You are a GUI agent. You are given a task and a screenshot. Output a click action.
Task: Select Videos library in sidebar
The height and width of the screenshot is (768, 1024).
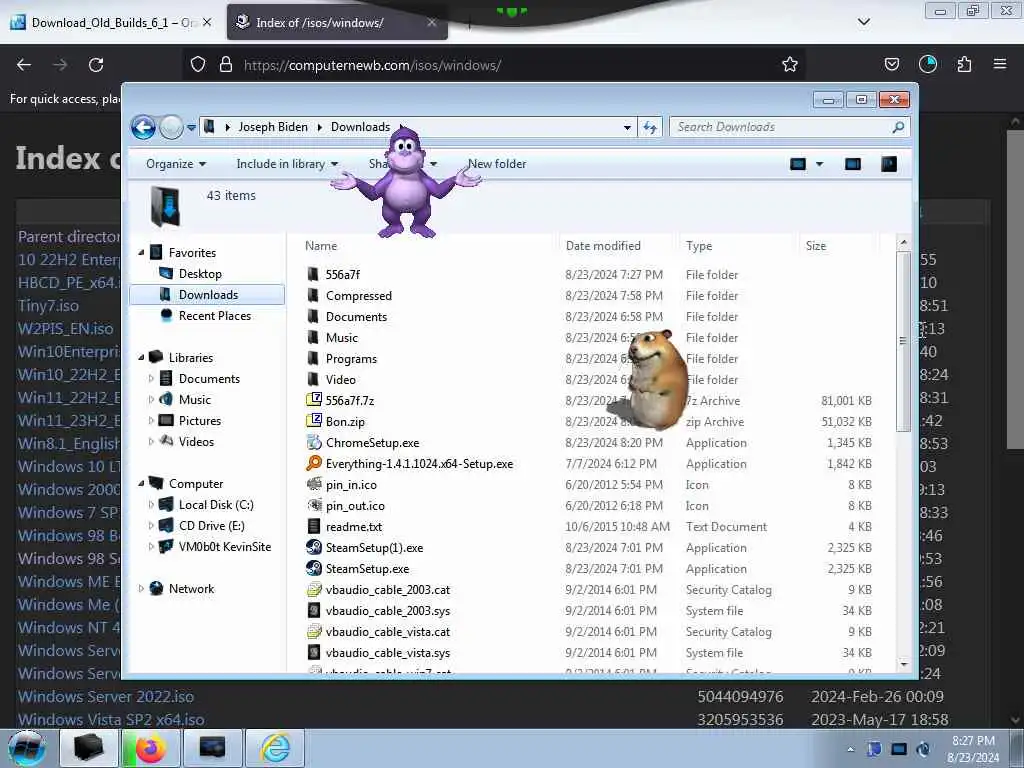[x=196, y=441]
